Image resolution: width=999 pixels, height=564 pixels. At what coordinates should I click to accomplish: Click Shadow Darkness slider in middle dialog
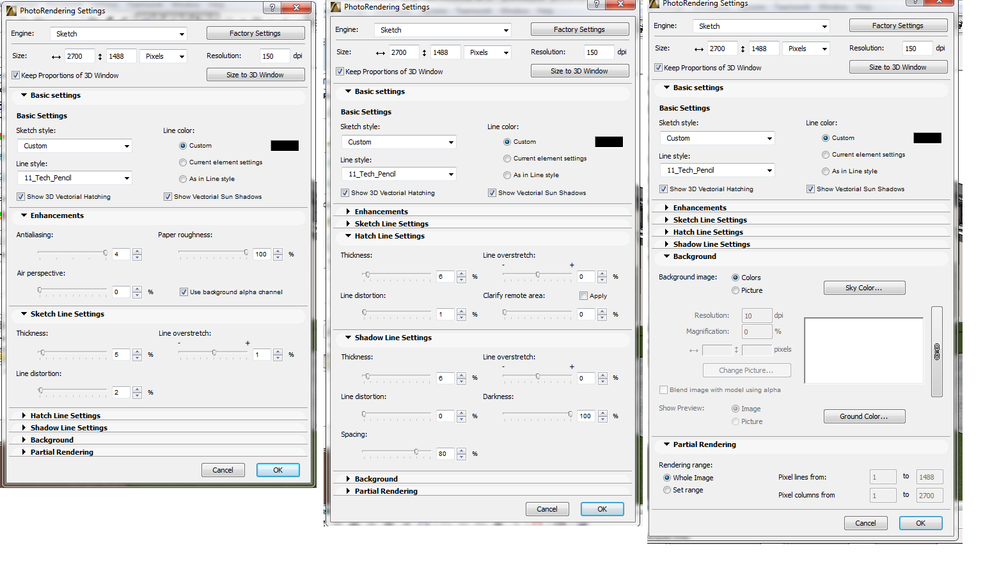point(538,414)
